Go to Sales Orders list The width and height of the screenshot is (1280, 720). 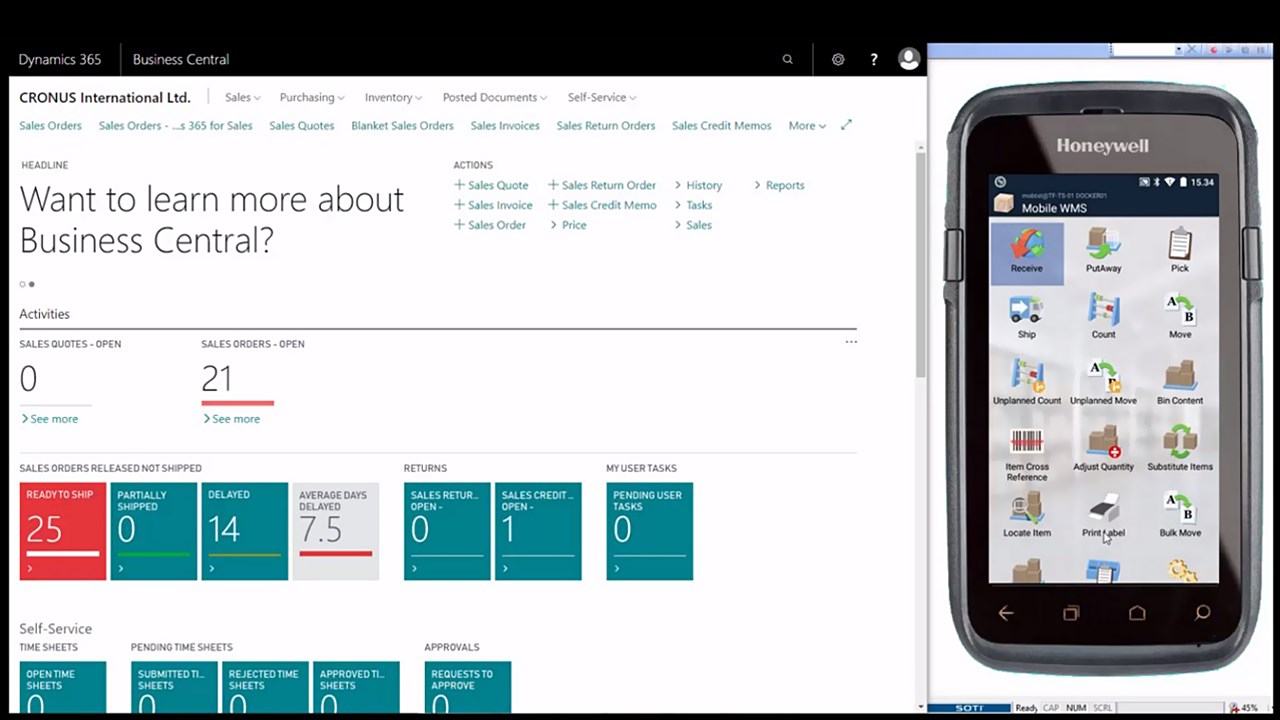point(50,125)
